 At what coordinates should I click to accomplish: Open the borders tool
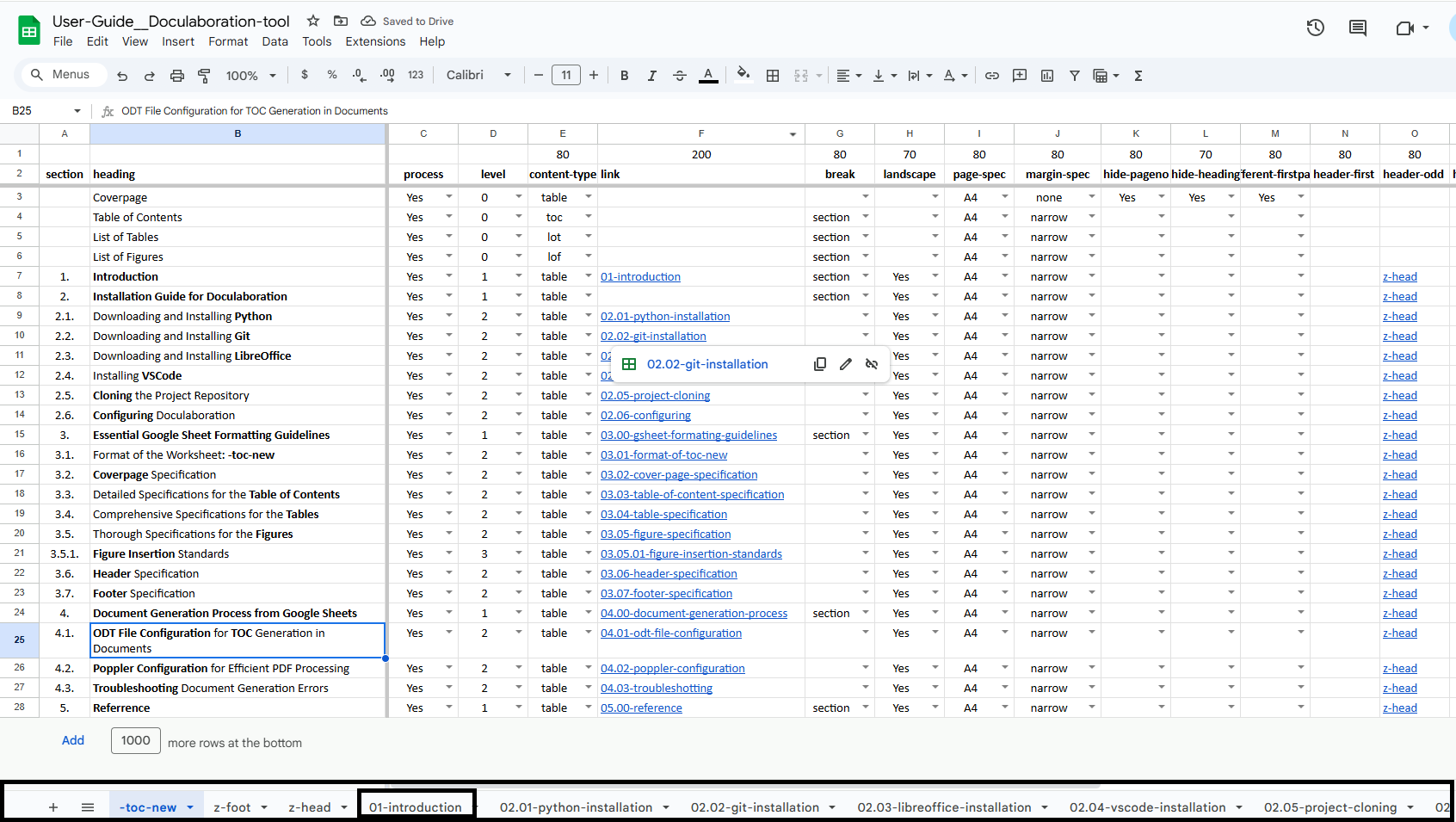point(773,76)
